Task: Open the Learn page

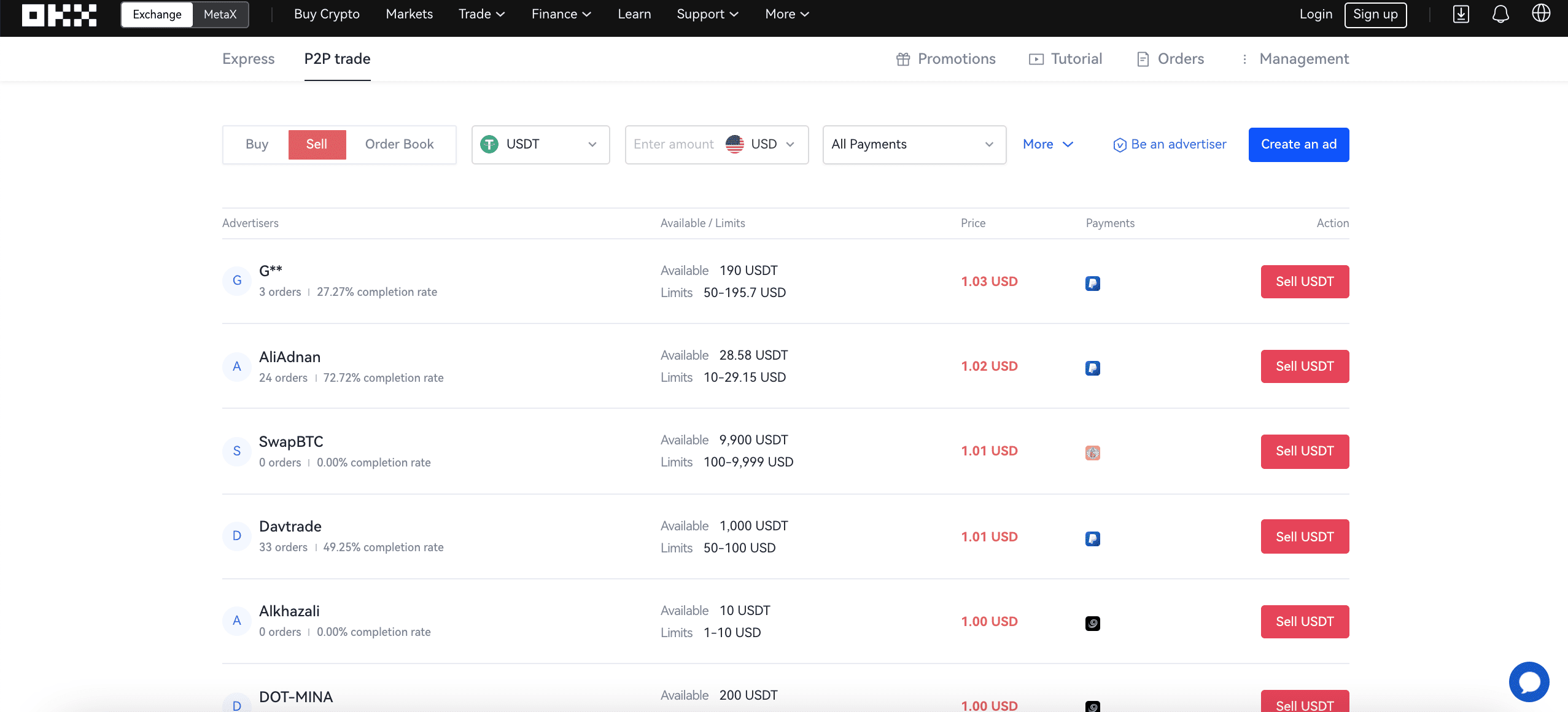Action: pyautogui.click(x=634, y=14)
